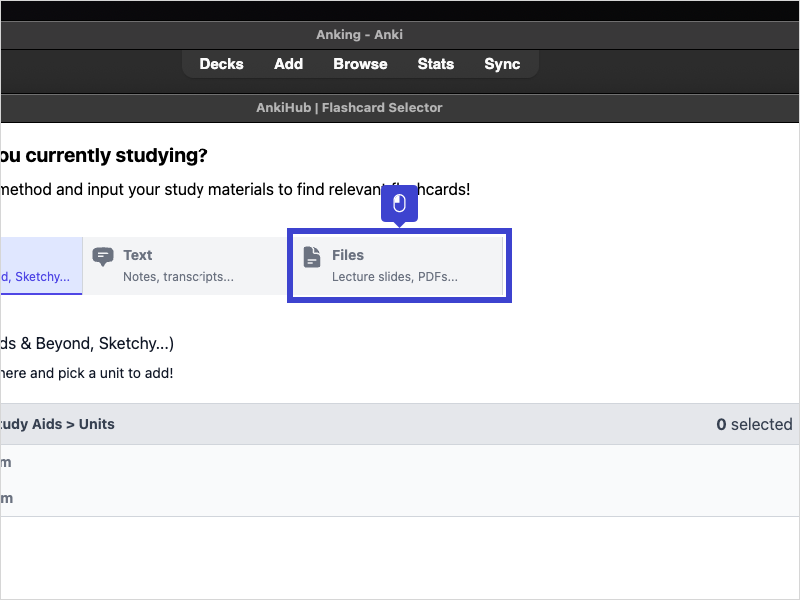This screenshot has height=600, width=800.
Task: Click the "Notes, transcripts..." subtitle
Action: point(178,276)
